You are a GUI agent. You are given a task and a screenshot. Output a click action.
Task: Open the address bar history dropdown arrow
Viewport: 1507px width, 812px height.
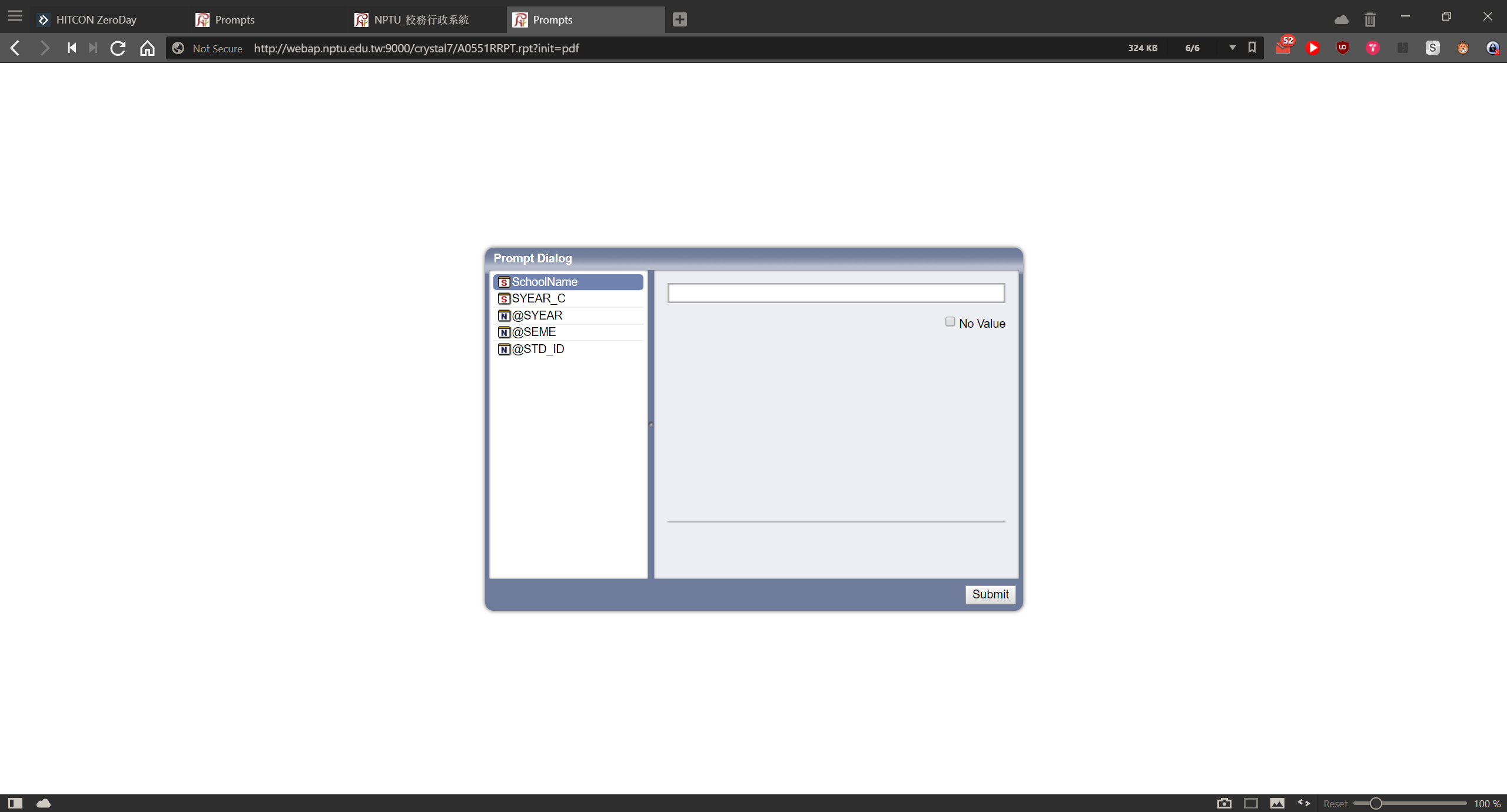[1233, 48]
